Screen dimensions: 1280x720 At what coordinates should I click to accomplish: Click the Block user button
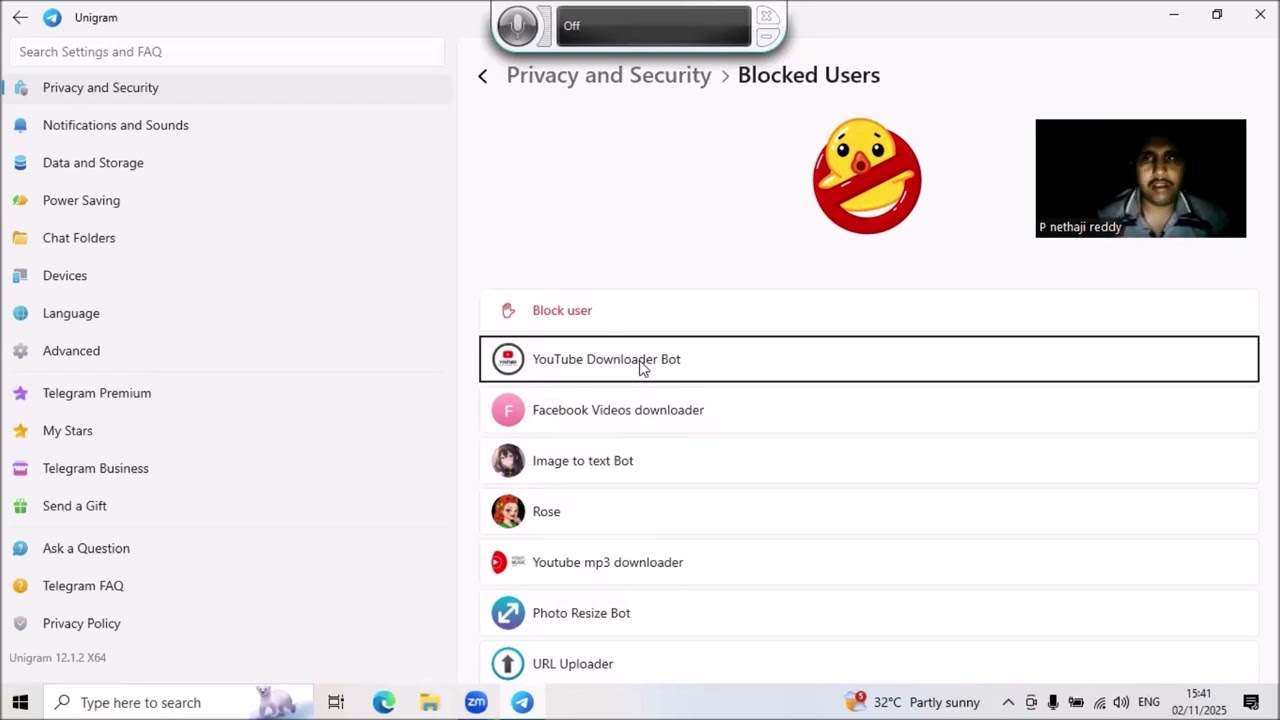point(869,311)
